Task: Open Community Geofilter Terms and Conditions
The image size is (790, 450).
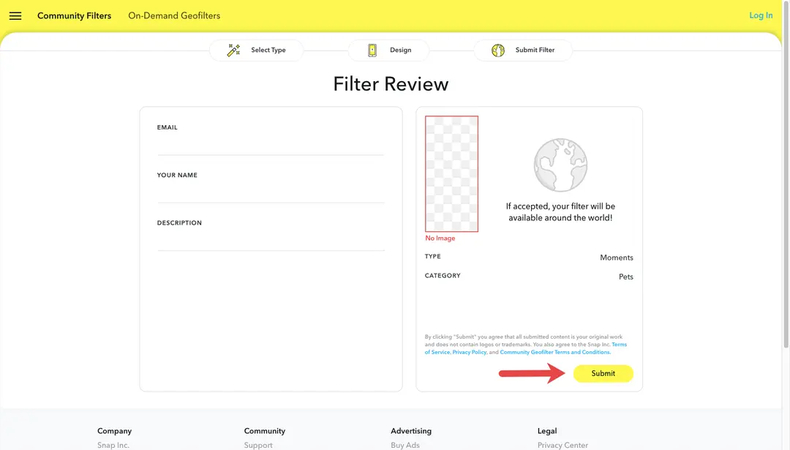Action: (555, 352)
